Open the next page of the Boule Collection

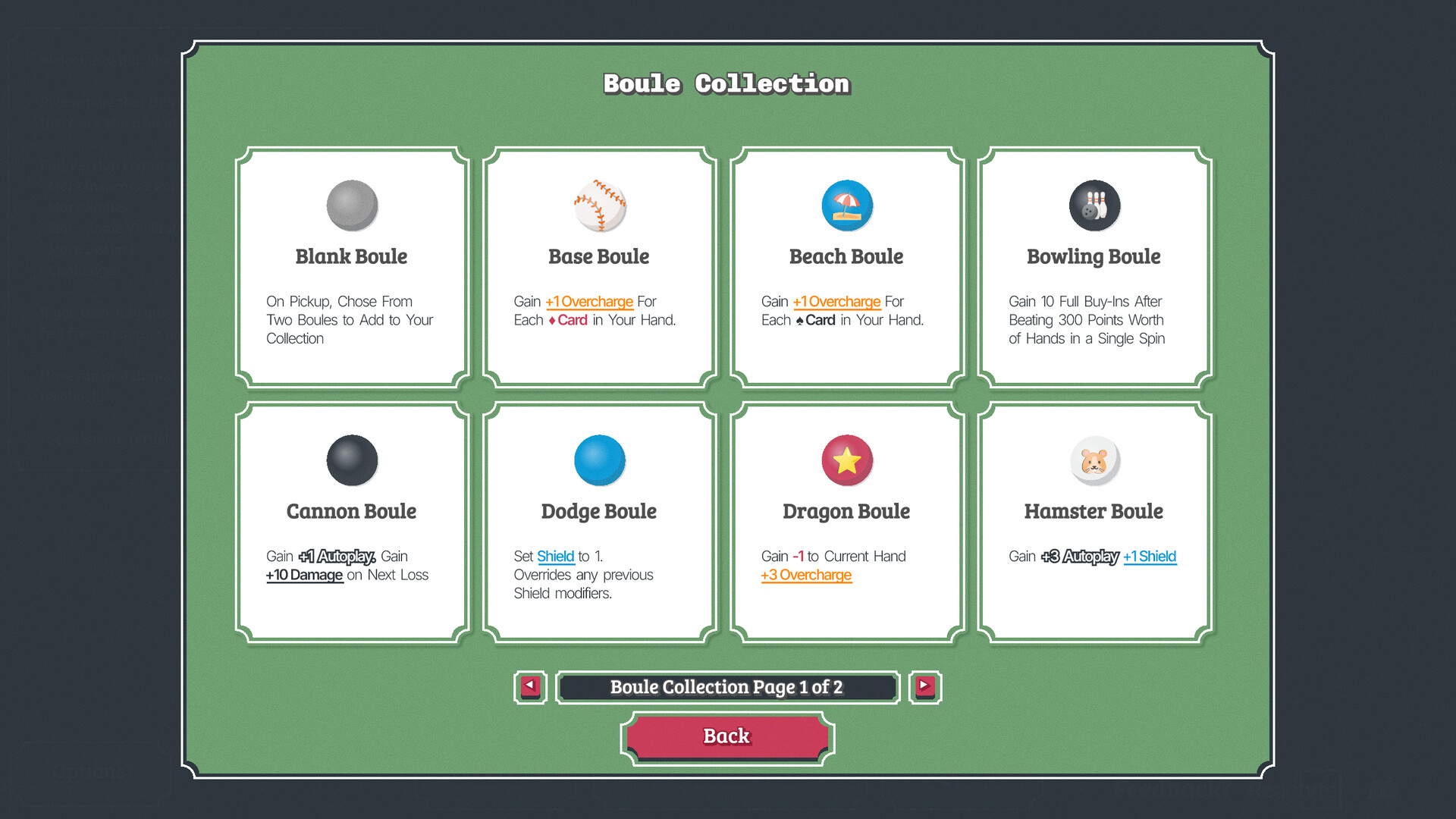tap(924, 687)
